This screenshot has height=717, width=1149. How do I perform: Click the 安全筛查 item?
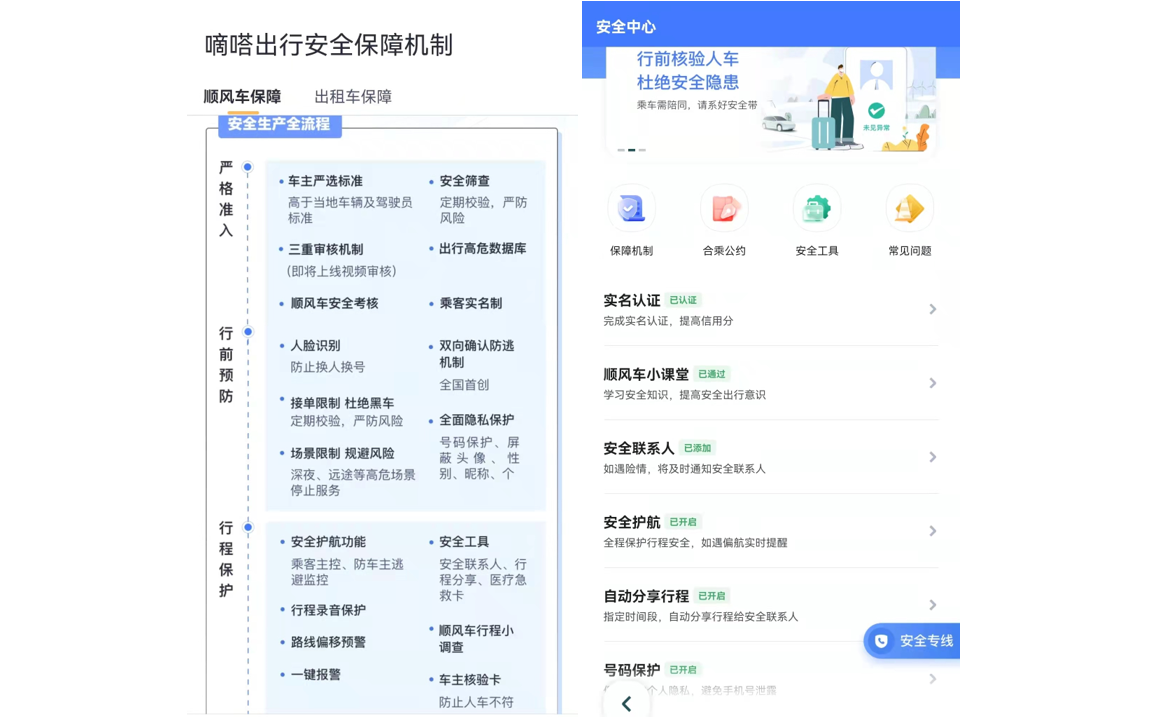pos(465,181)
